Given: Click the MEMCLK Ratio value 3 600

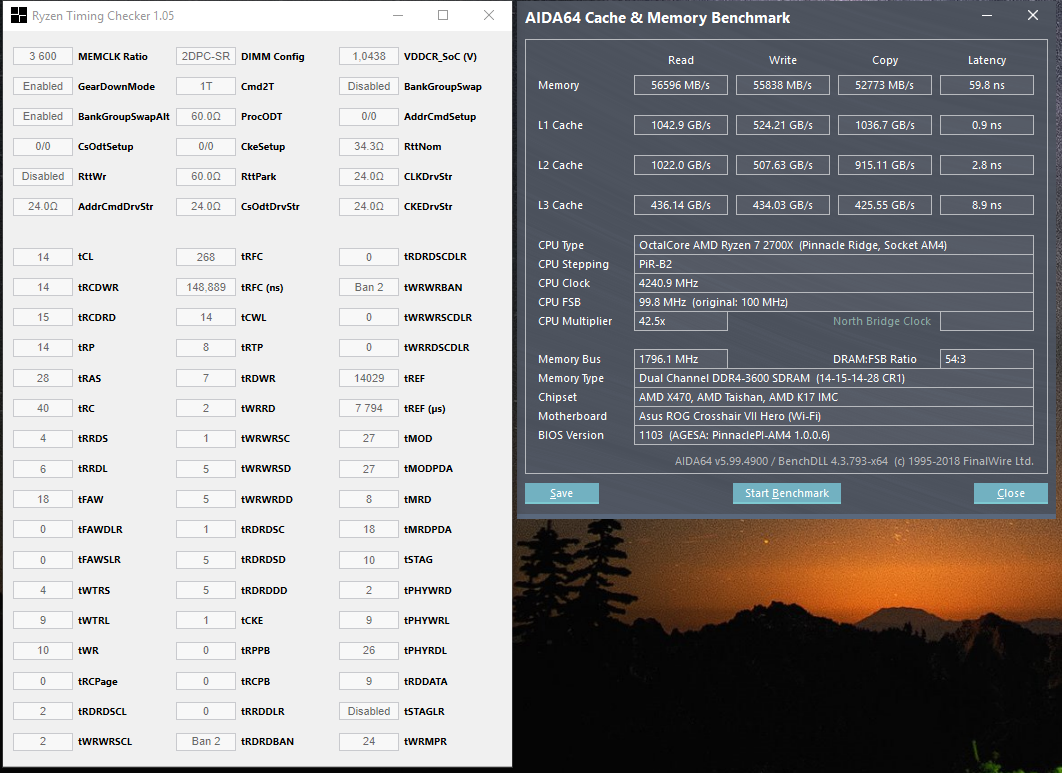Looking at the screenshot, I should (43, 56).
